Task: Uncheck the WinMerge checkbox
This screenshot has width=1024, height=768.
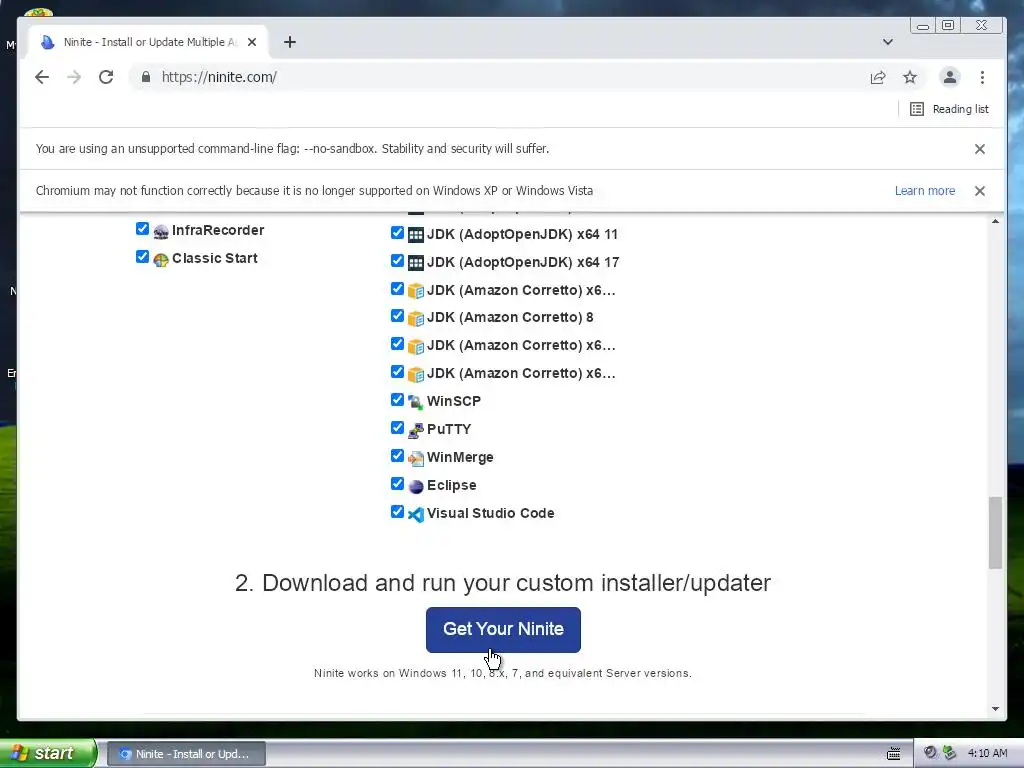Action: pyautogui.click(x=397, y=456)
